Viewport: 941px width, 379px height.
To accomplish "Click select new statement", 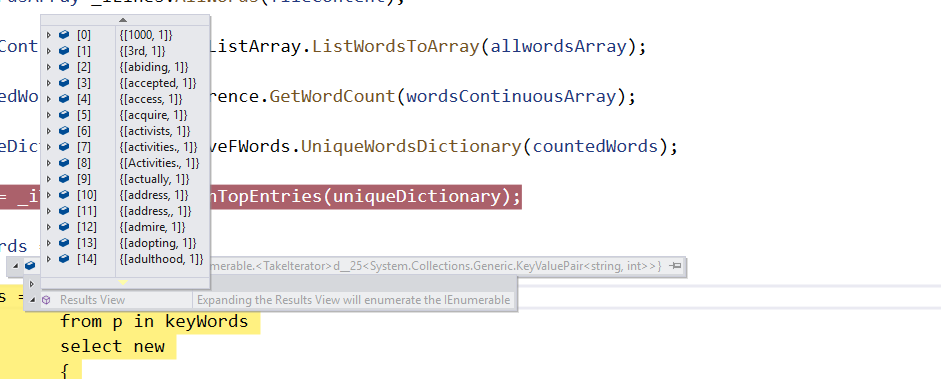I will [112, 346].
